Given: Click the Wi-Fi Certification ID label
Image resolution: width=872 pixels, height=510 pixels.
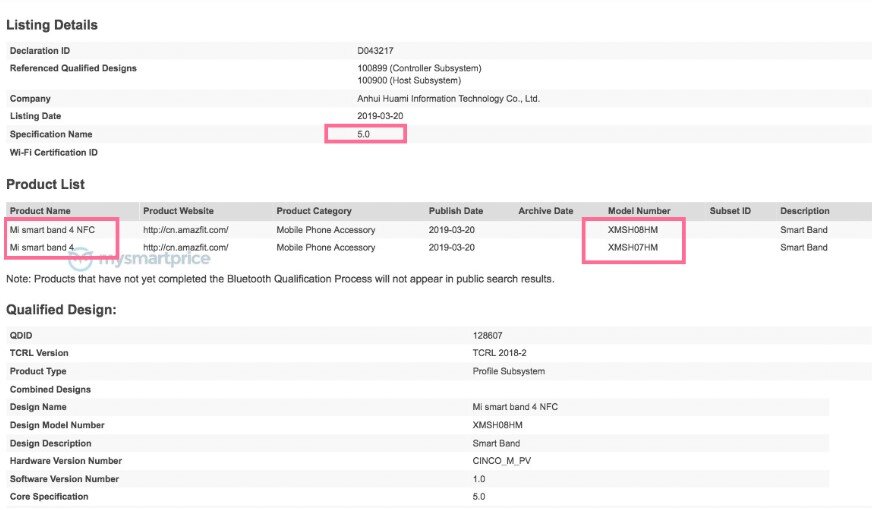Looking at the screenshot, I should 53,152.
